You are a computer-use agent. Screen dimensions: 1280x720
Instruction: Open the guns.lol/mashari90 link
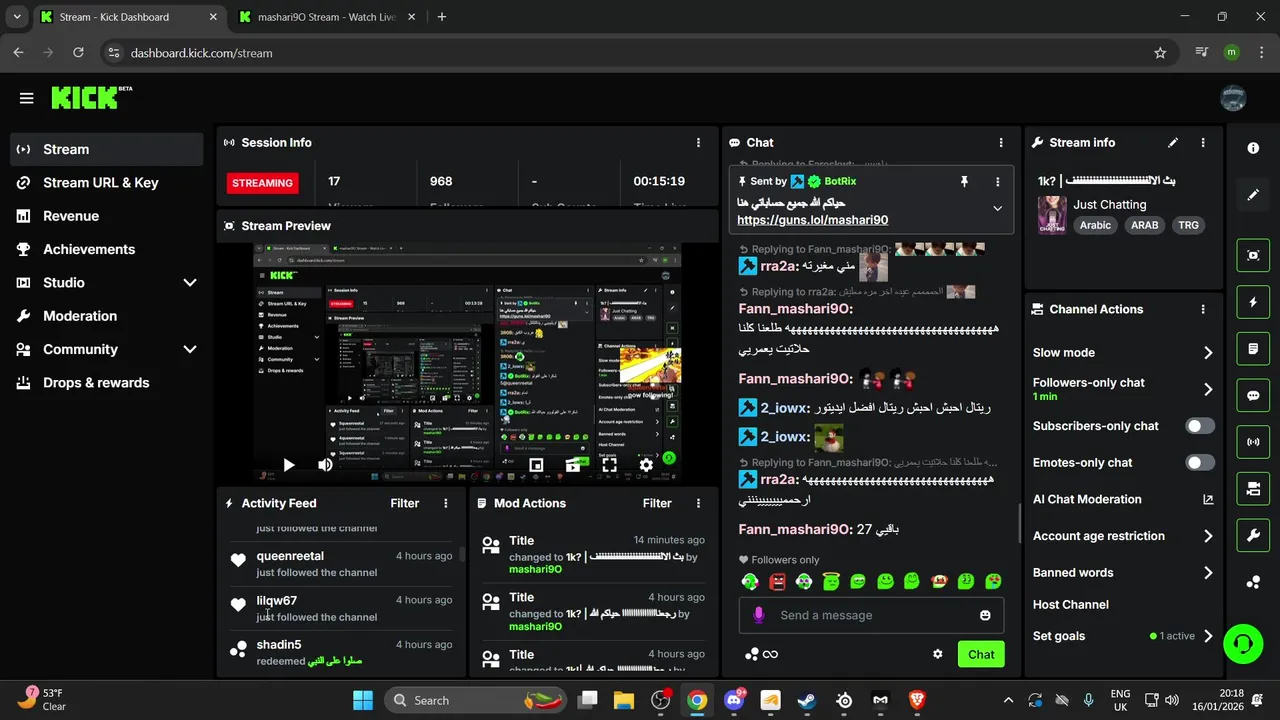(812, 220)
